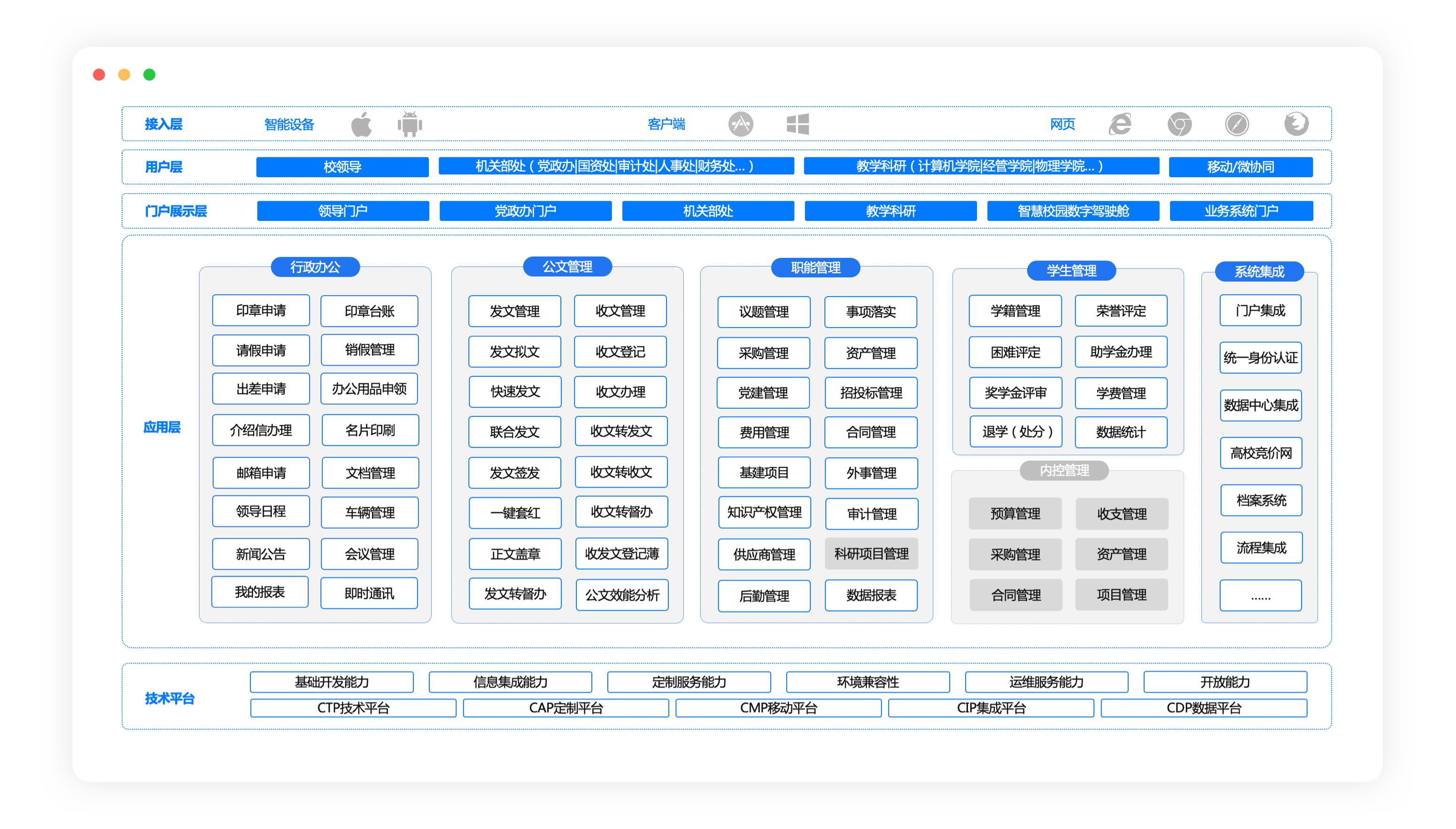Select the CDP数据平台 box
Screen dimensions: 1456x829
(x=1204, y=708)
